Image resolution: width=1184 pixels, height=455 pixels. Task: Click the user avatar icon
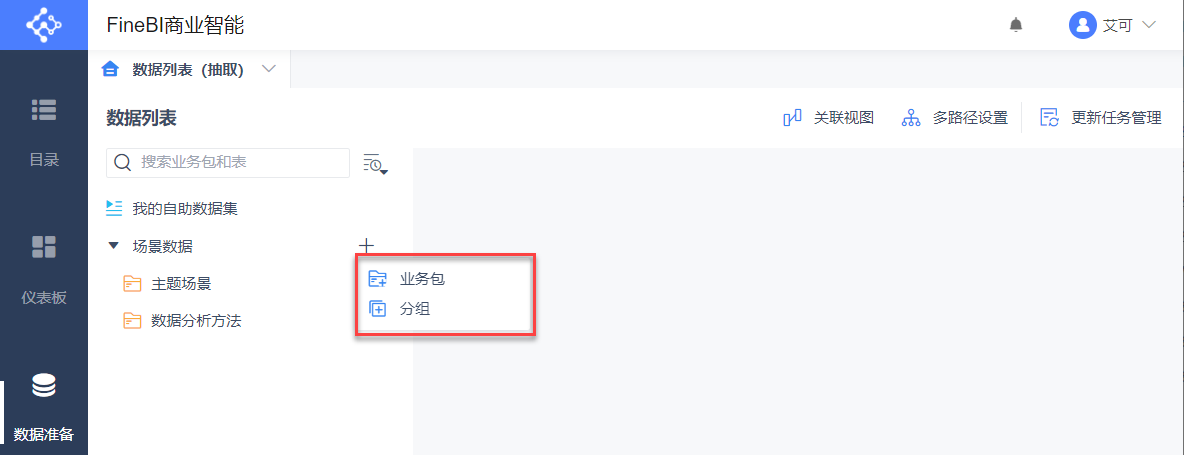click(x=1083, y=25)
